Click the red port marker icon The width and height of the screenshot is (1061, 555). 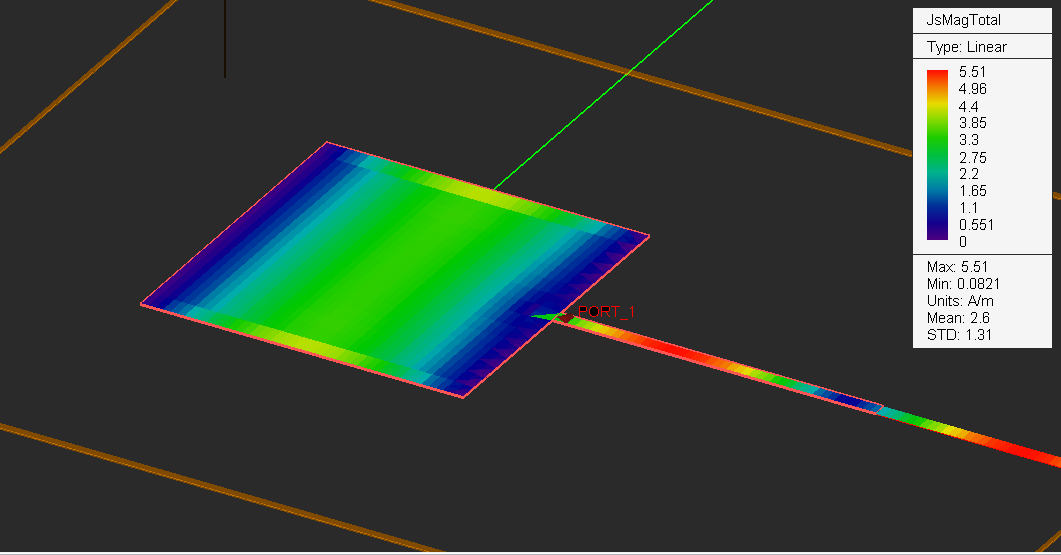565,317
